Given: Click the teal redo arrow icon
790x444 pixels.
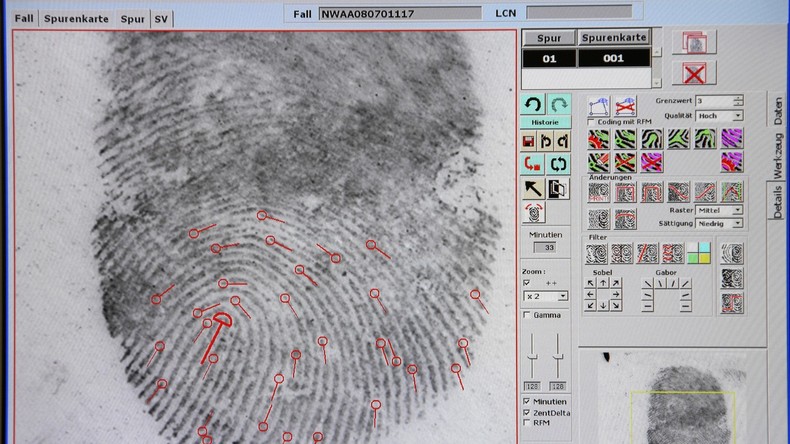Looking at the screenshot, I should pos(559,105).
